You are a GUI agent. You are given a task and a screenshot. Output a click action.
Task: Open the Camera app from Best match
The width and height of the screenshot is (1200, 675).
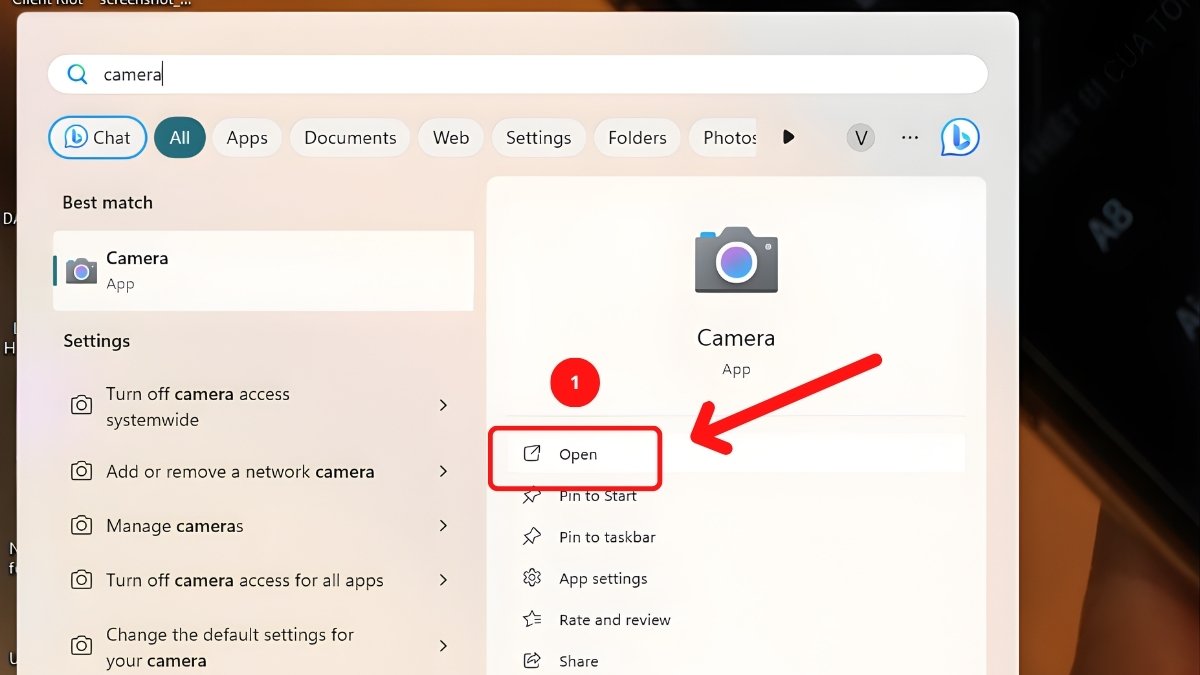(262, 270)
